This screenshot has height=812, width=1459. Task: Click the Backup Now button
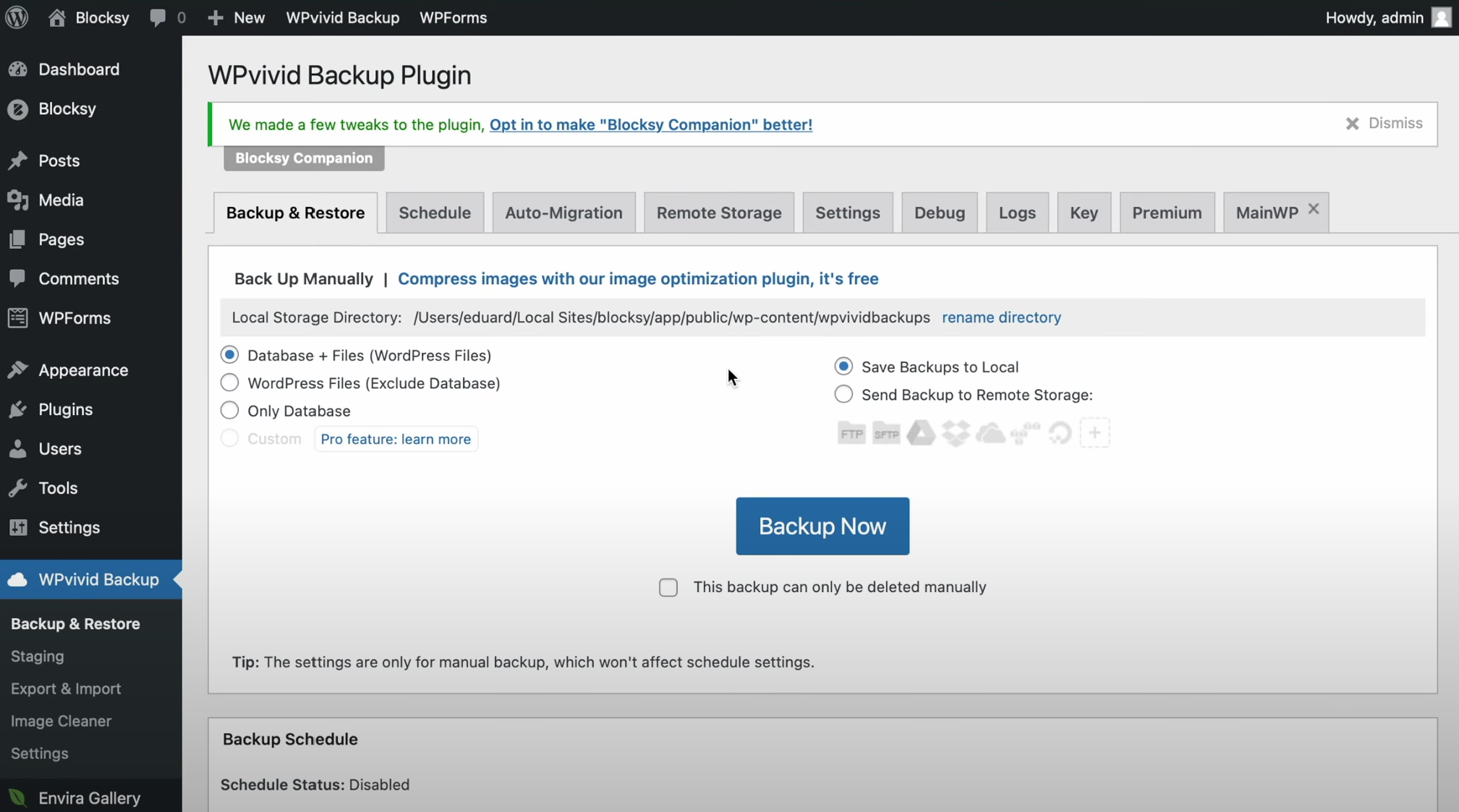point(822,526)
